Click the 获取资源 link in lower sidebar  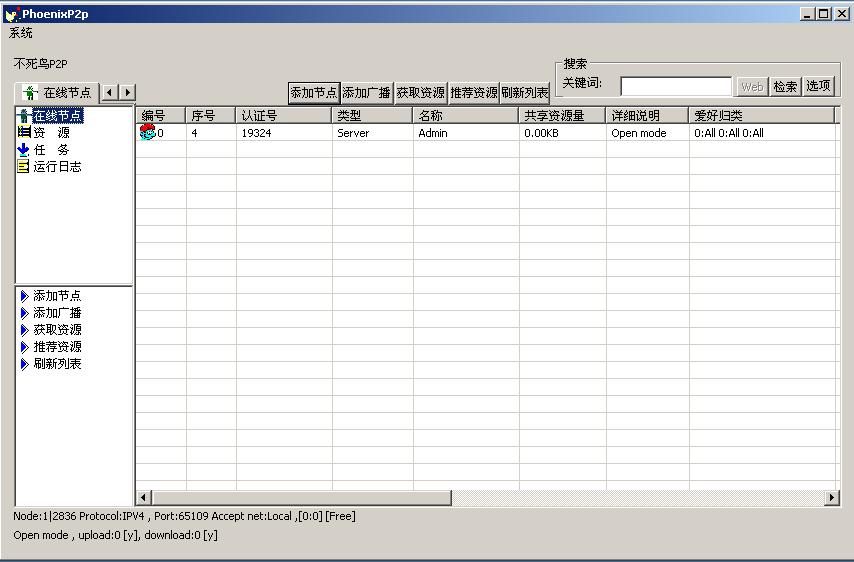pos(57,329)
